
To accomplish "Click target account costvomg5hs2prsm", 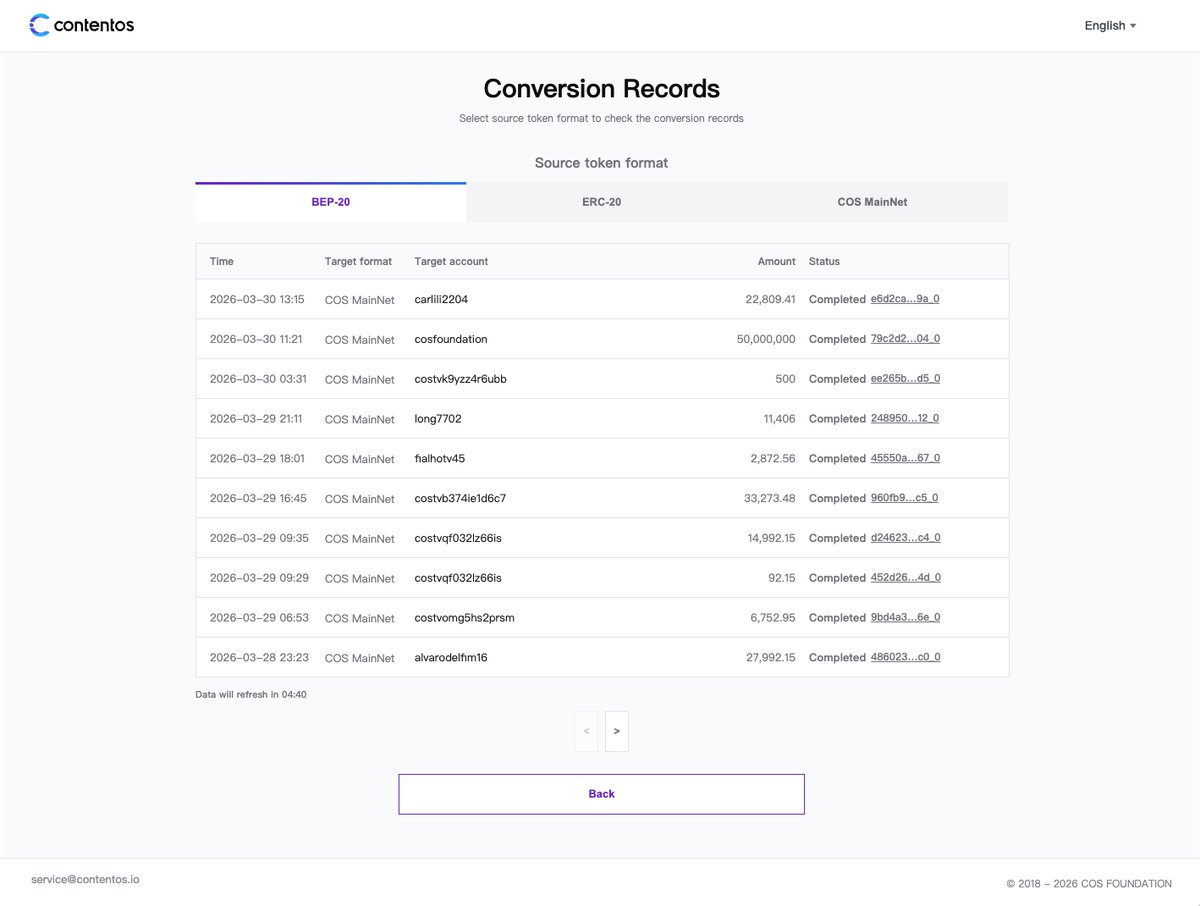I will pyautogui.click(x=464, y=618).
